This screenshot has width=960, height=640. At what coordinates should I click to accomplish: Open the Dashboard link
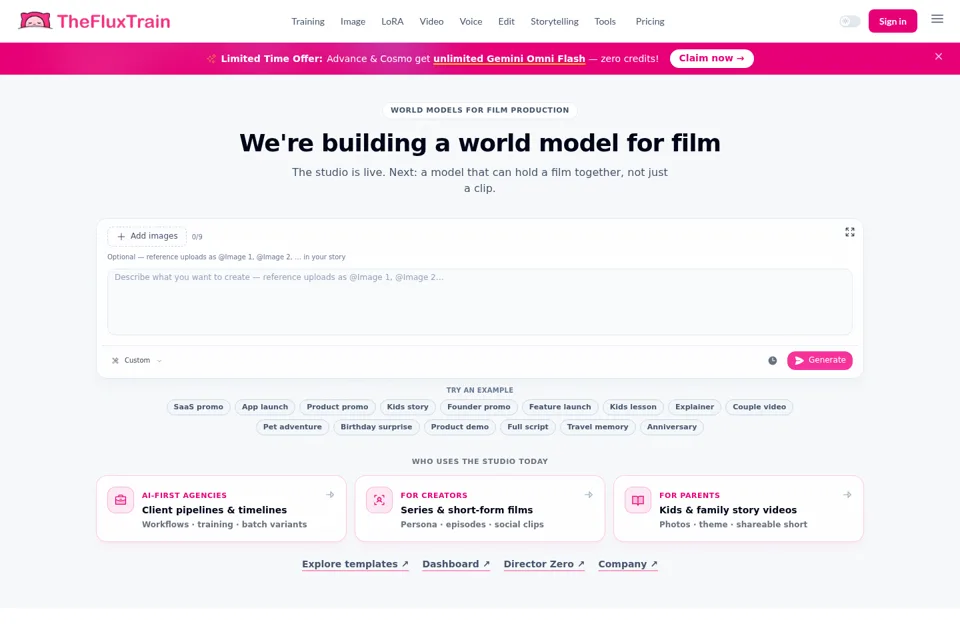[456, 564]
